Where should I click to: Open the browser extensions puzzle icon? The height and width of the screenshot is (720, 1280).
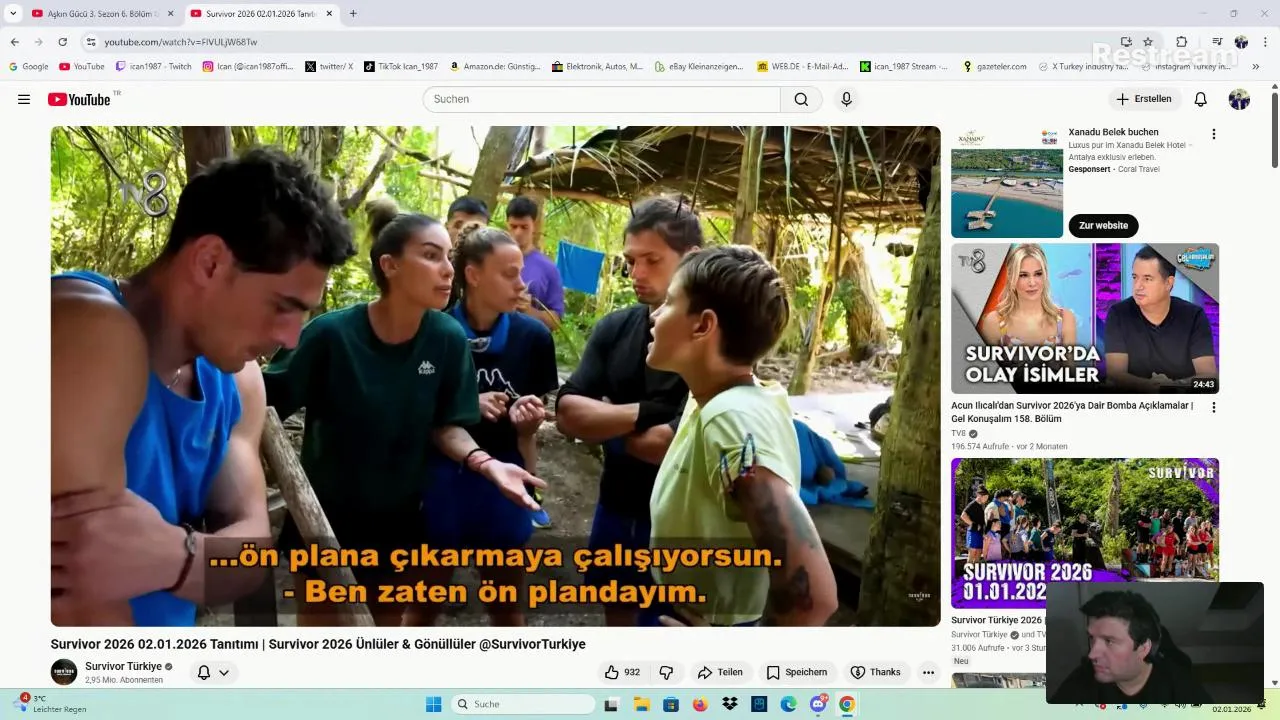[1181, 42]
